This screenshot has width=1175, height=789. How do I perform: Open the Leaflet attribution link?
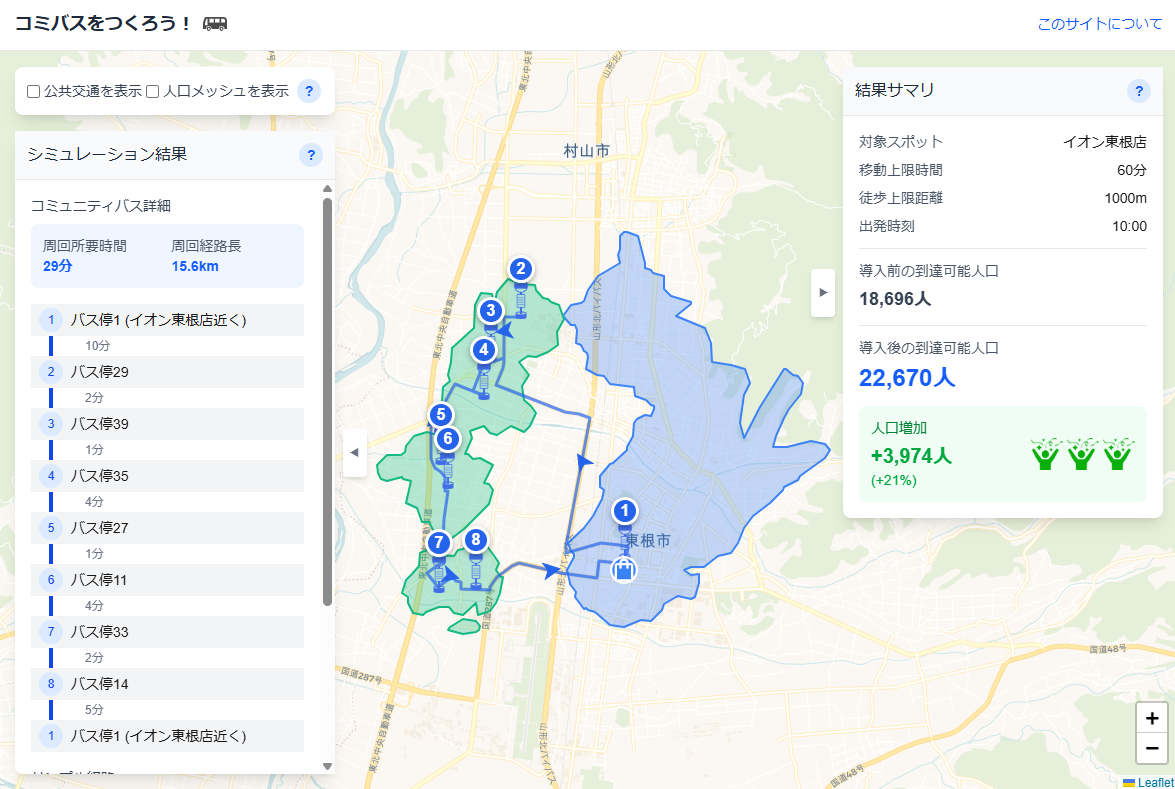coord(1154,782)
